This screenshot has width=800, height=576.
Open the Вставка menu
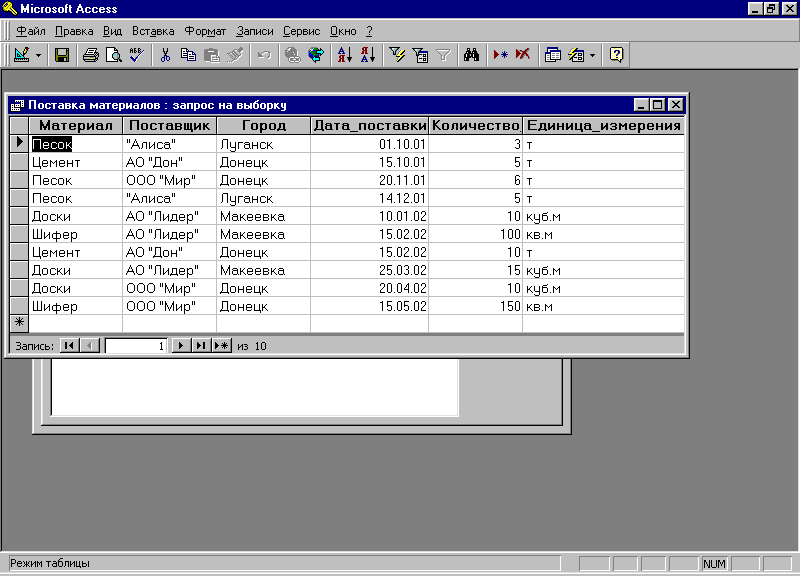coord(153,31)
